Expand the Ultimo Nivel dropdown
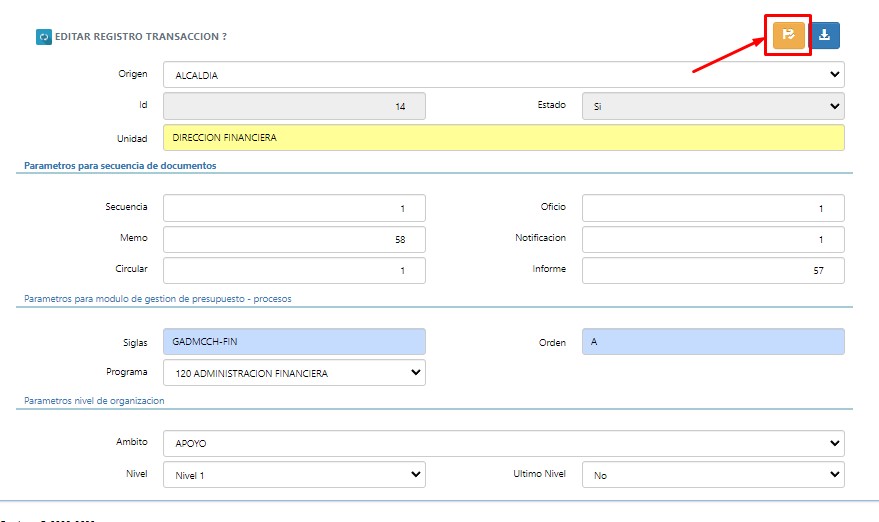 712,475
